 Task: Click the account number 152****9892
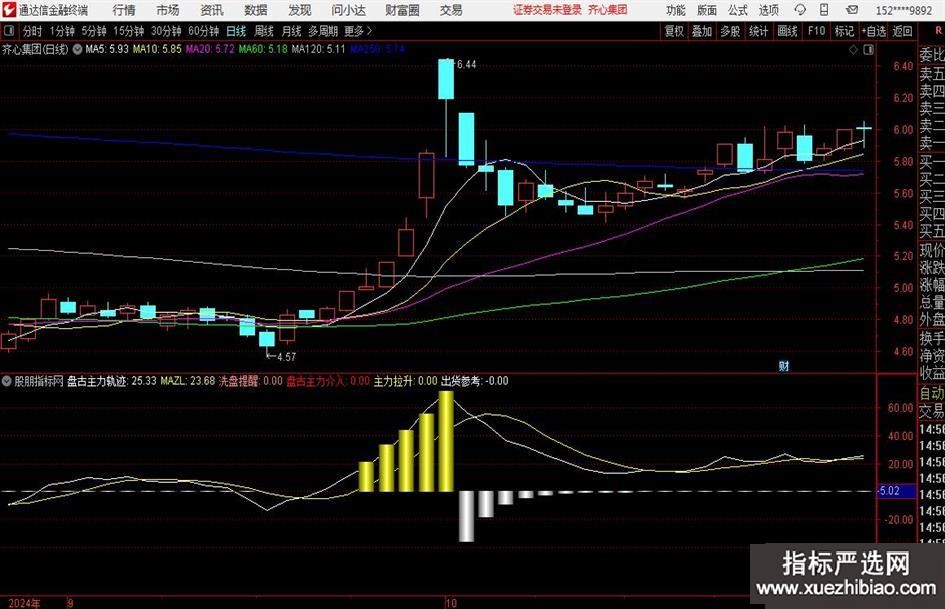click(x=904, y=11)
